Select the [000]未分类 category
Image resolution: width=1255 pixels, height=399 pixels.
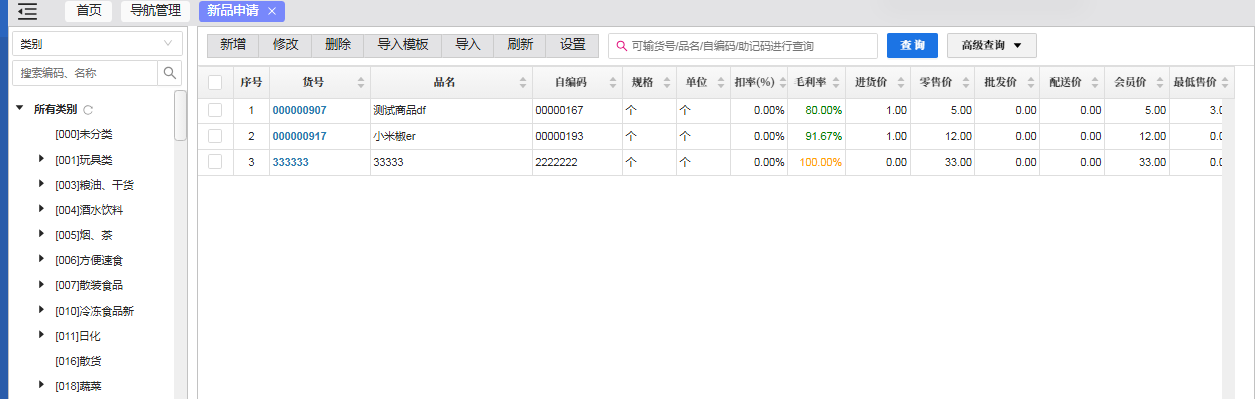[84, 134]
